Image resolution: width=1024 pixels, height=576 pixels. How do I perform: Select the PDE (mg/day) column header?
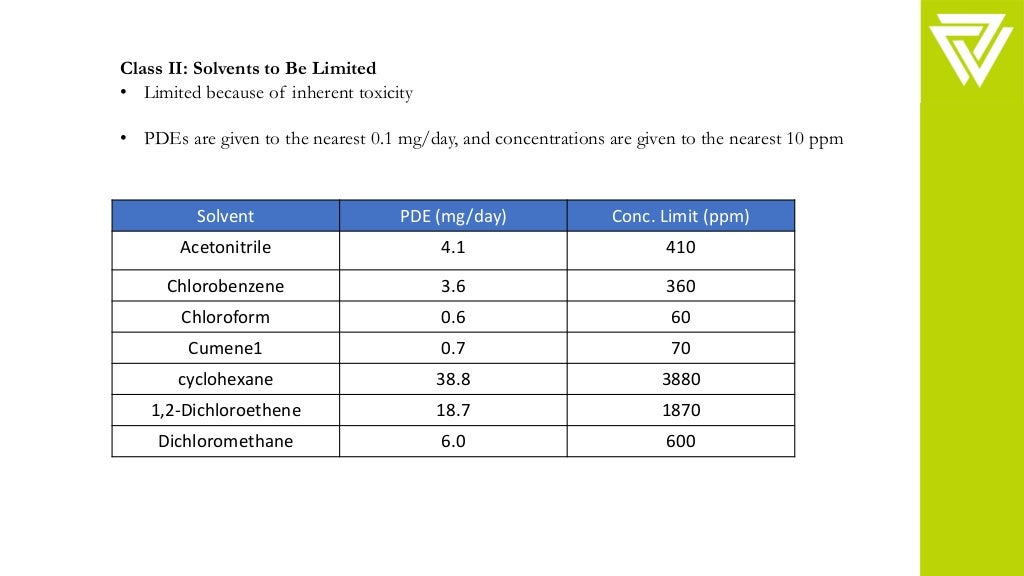(x=453, y=216)
